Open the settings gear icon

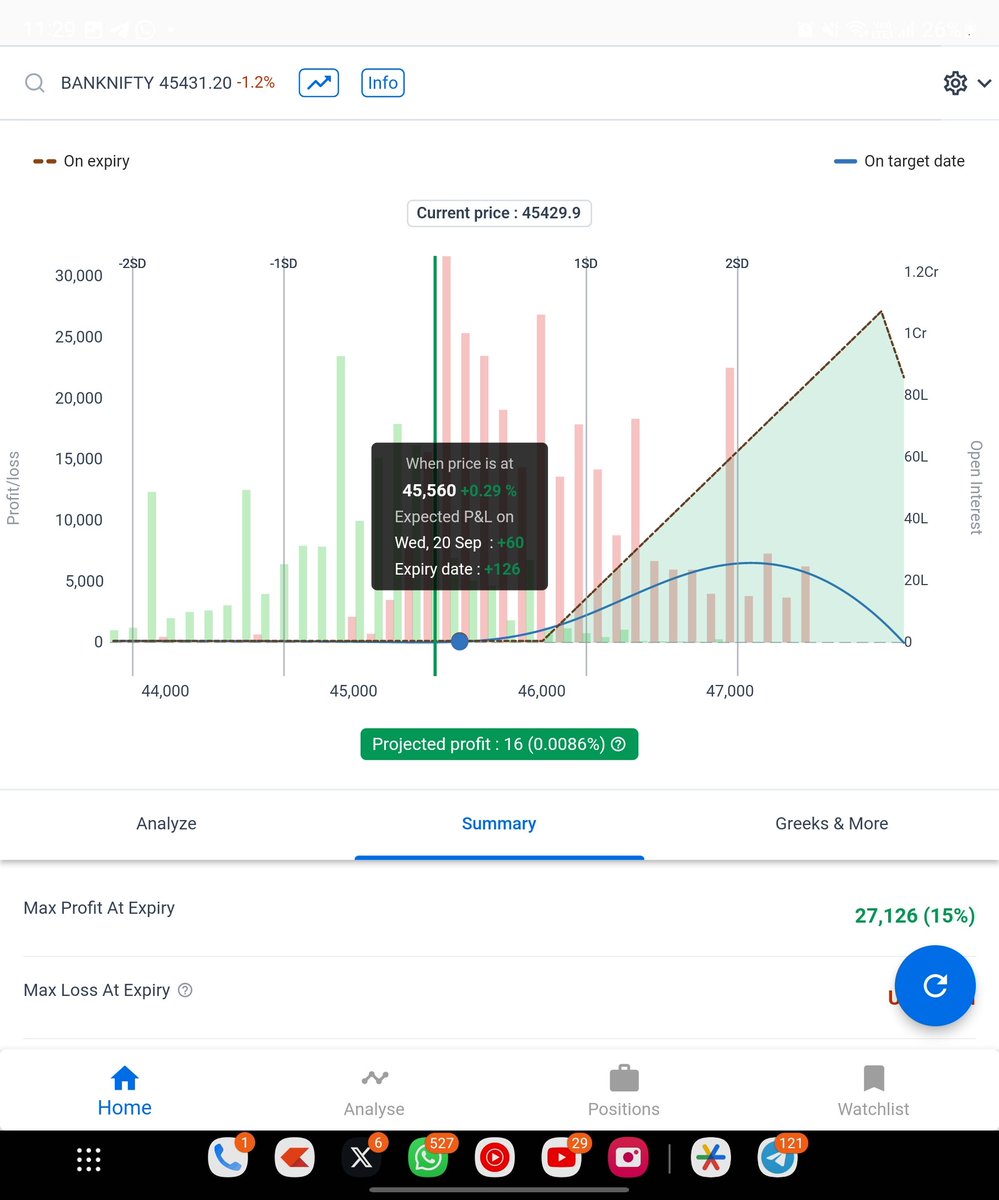(955, 83)
